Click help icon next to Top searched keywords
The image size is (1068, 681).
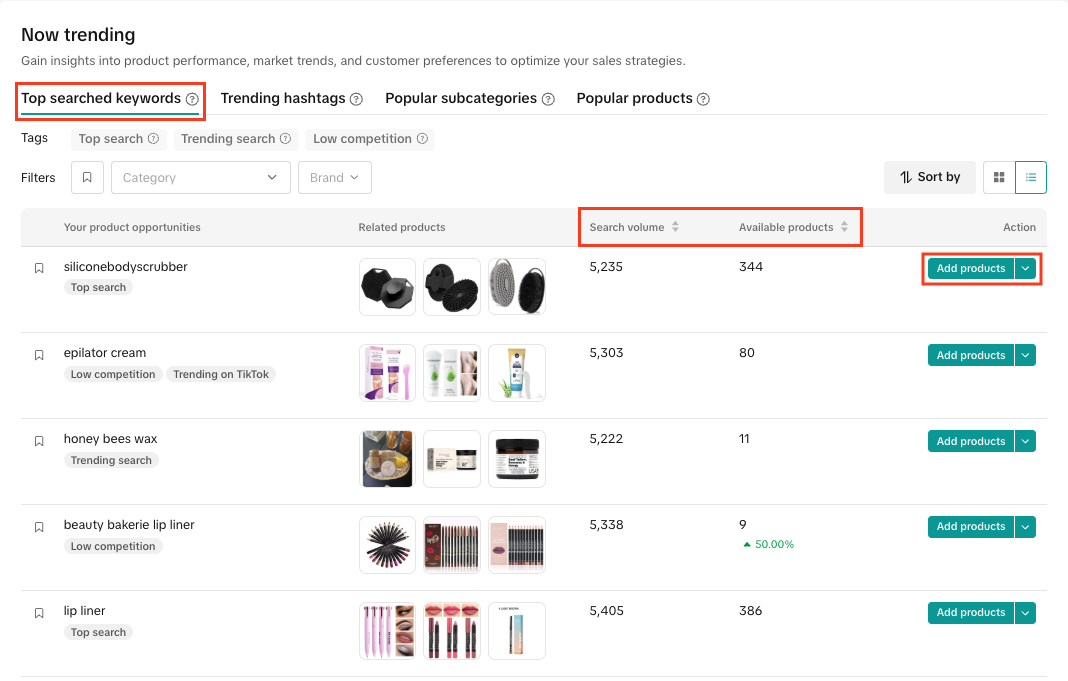pos(192,99)
